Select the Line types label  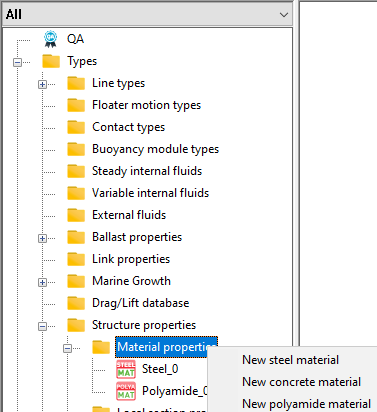[119, 83]
